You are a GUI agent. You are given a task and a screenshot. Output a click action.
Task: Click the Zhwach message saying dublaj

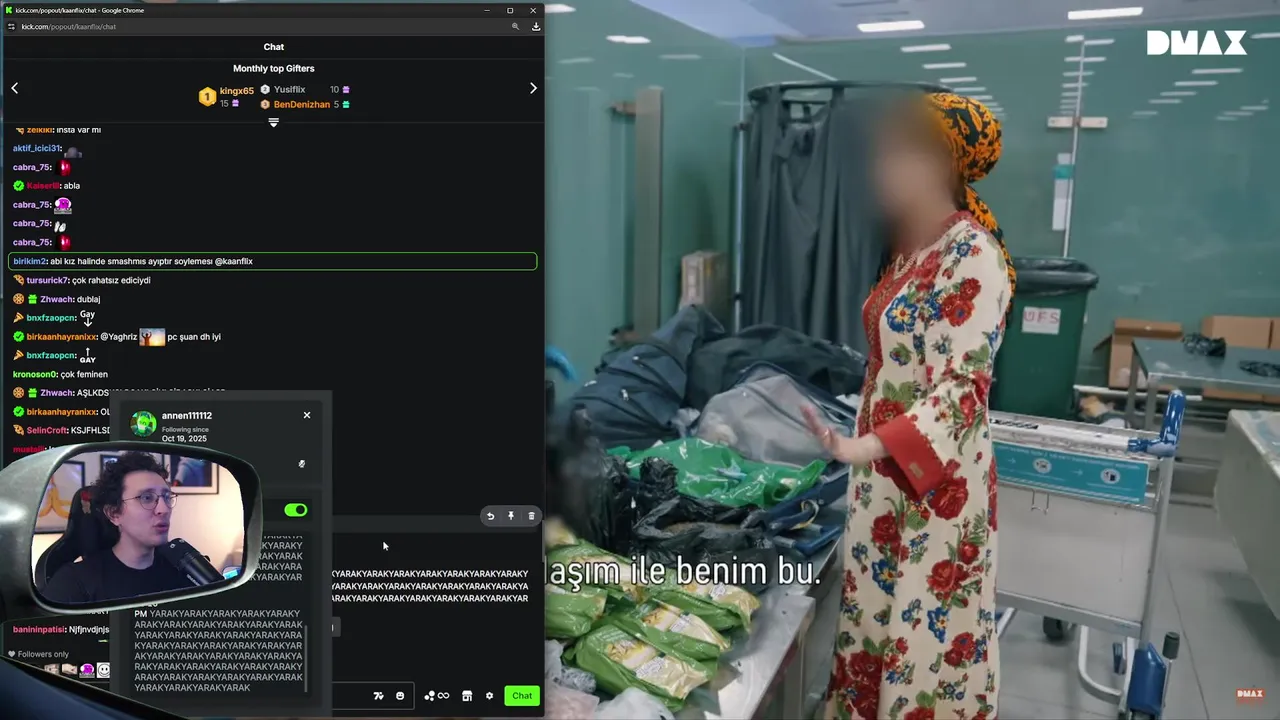pos(88,299)
